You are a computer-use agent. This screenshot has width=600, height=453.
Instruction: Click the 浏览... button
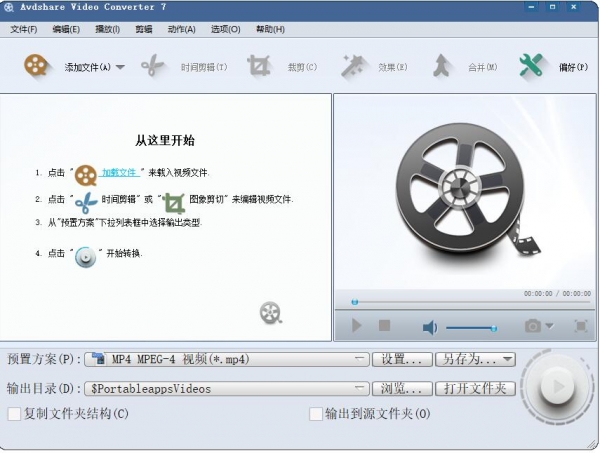click(402, 389)
